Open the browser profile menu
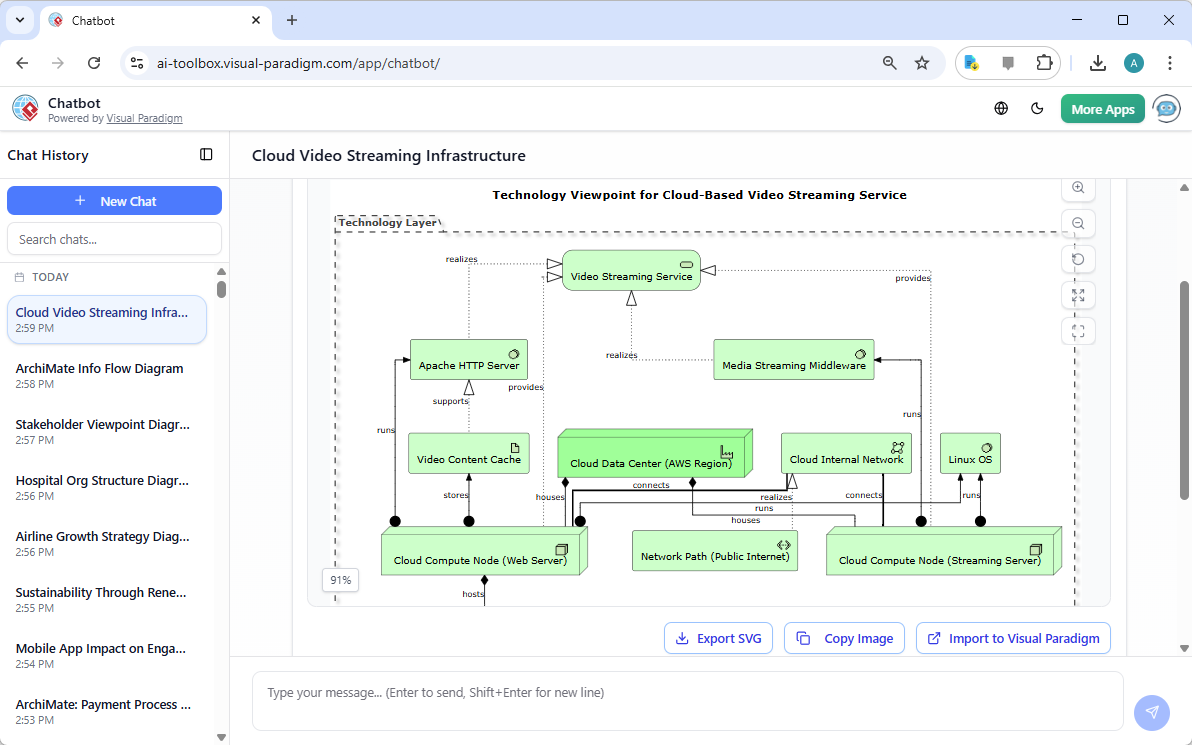 (1133, 62)
